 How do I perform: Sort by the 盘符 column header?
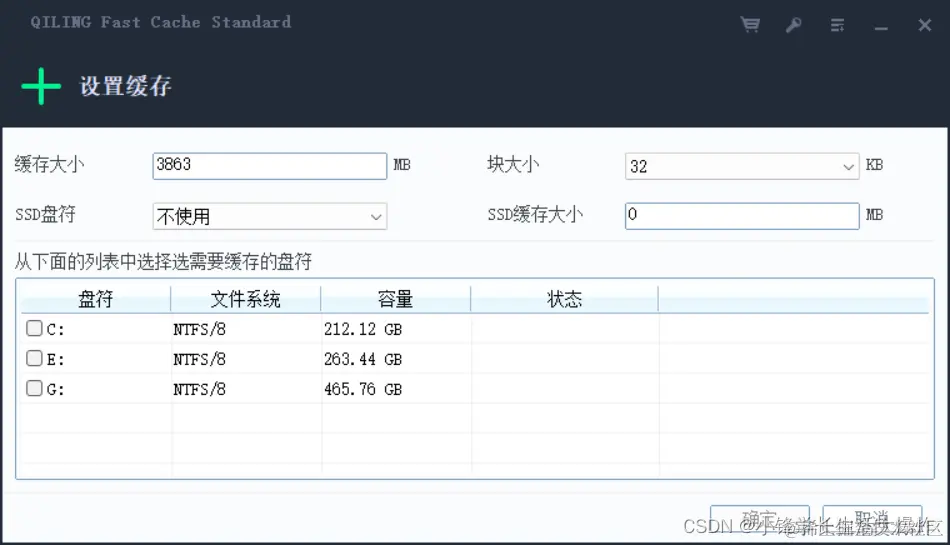click(96, 299)
